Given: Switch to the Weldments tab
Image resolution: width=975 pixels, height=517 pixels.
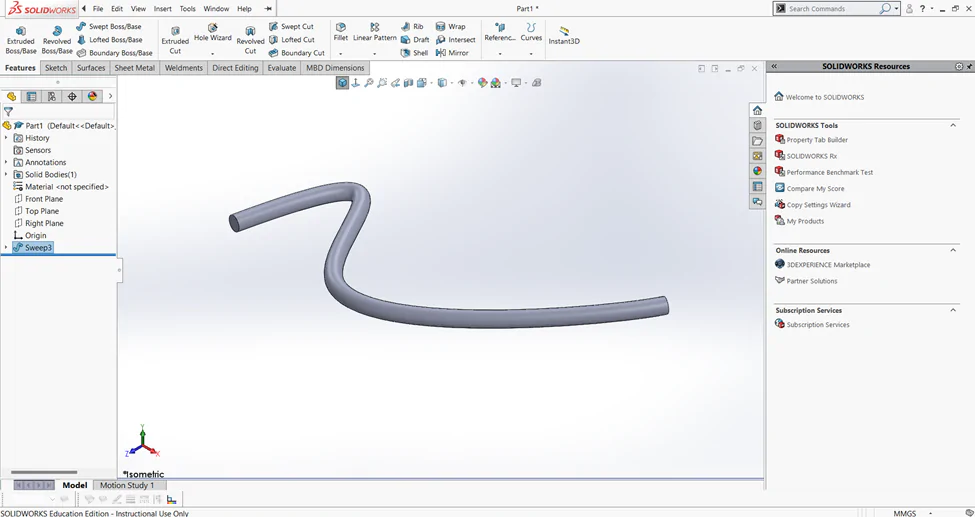Looking at the screenshot, I should [x=183, y=68].
